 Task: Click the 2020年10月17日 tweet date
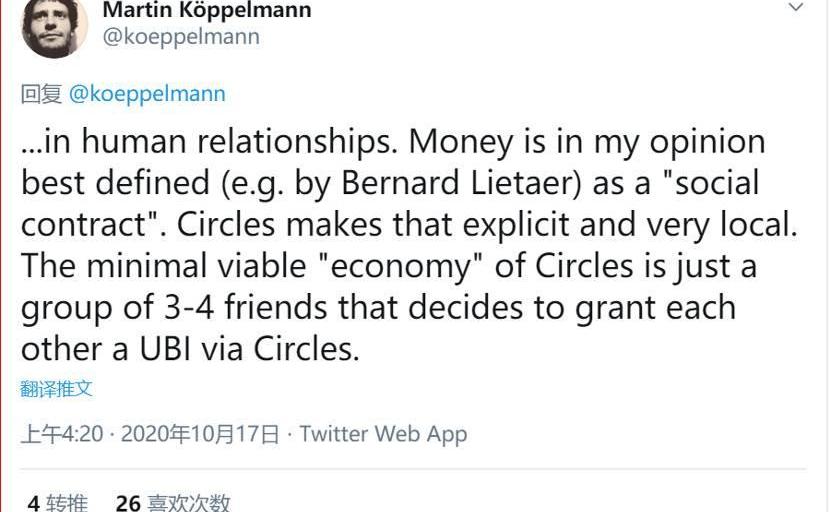[x=199, y=434]
